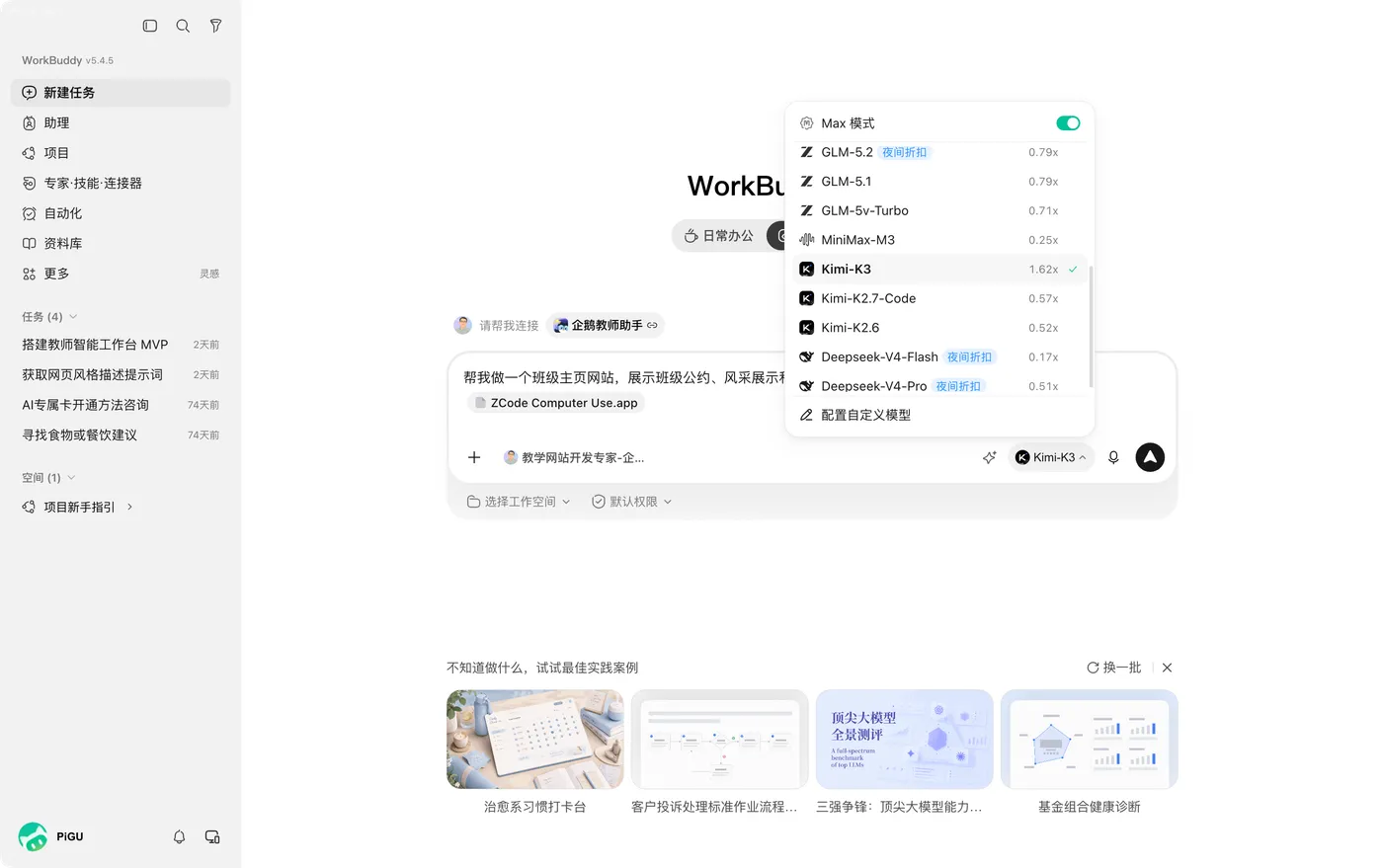Screen dimensions: 1383x868
Task: Click the pencil icon for 配置自定义模型
Action: (x=806, y=415)
